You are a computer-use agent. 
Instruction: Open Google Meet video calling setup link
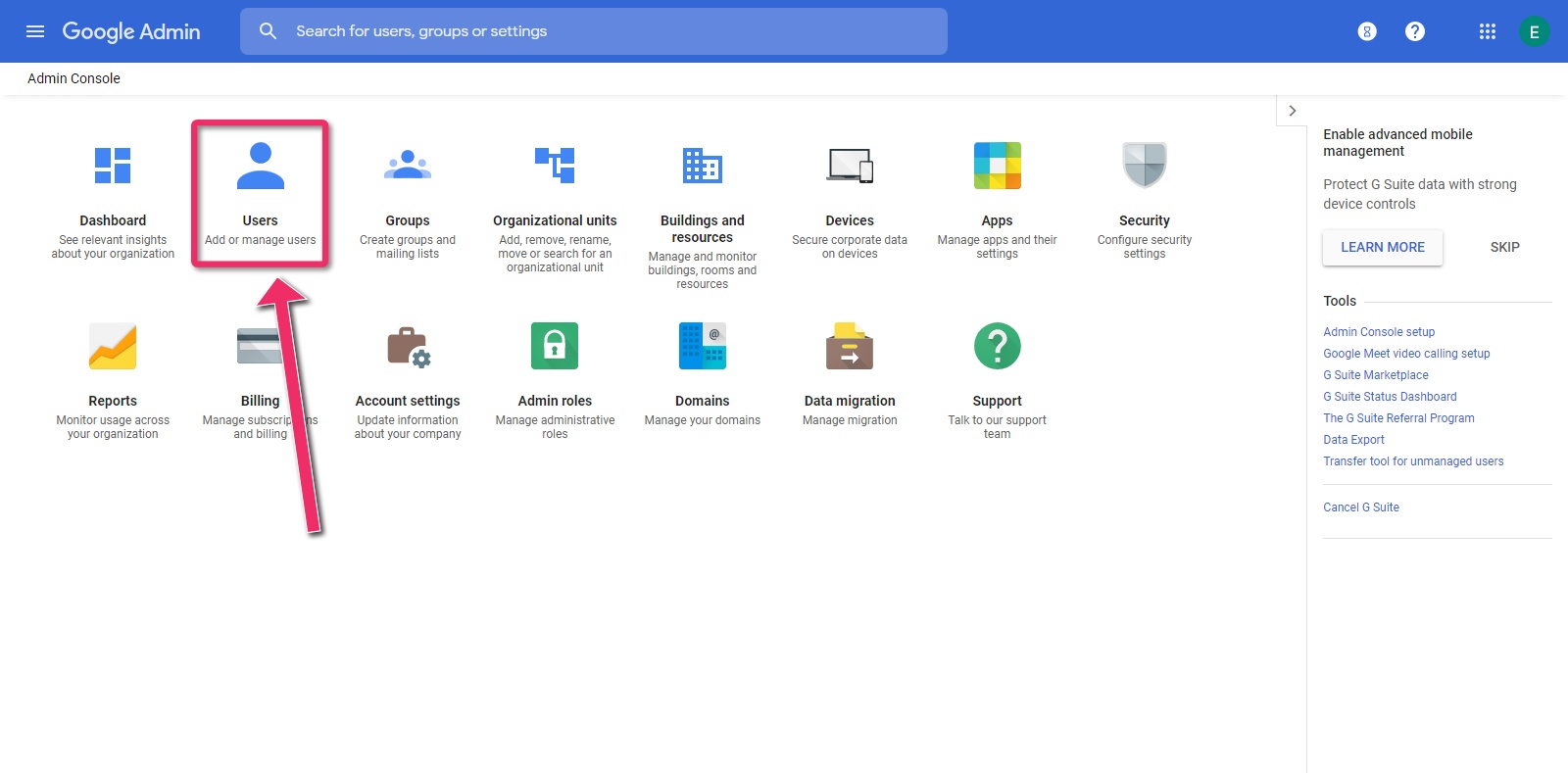1406,354
